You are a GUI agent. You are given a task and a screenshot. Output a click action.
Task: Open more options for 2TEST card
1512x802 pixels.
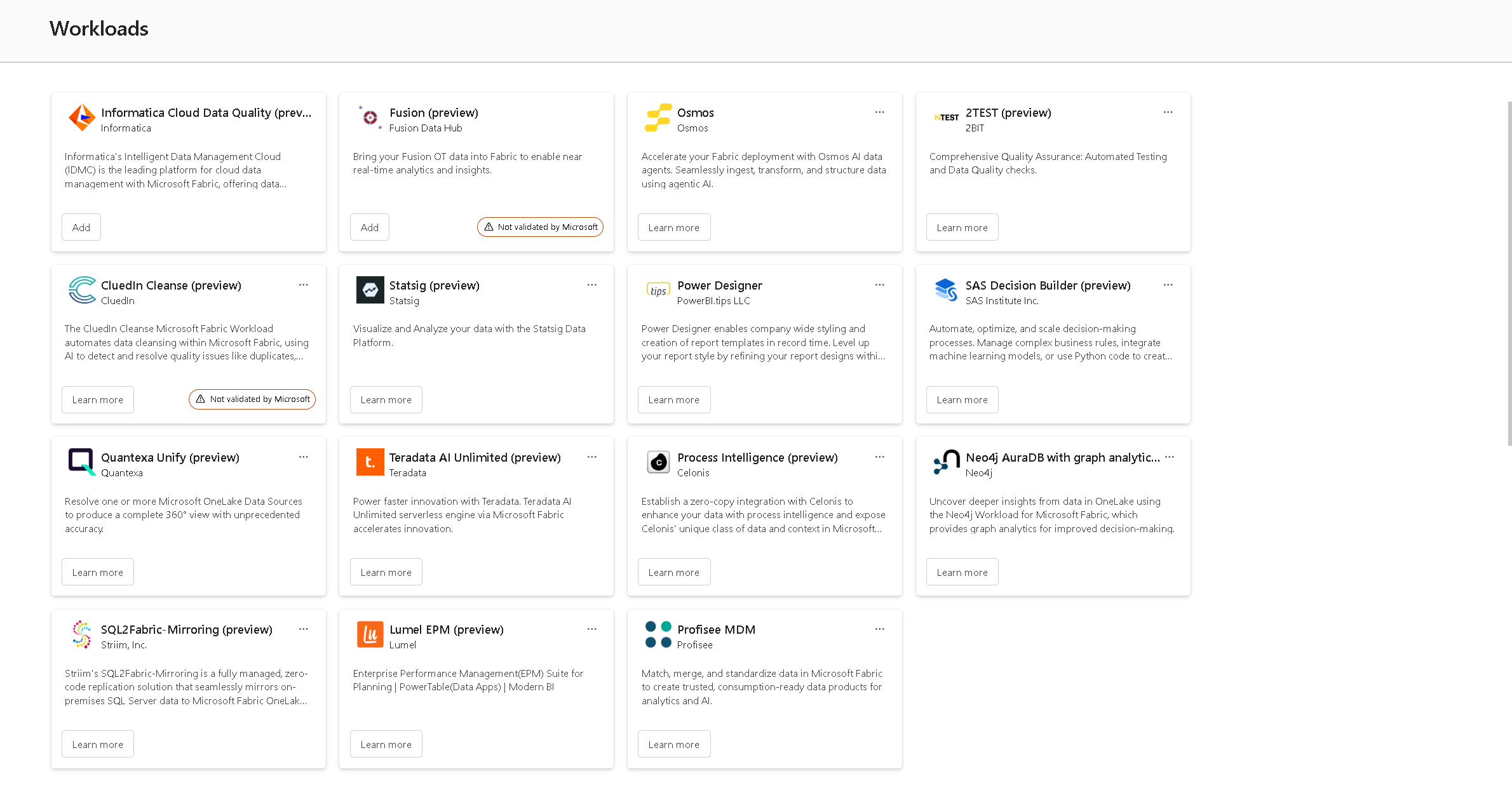(1168, 112)
